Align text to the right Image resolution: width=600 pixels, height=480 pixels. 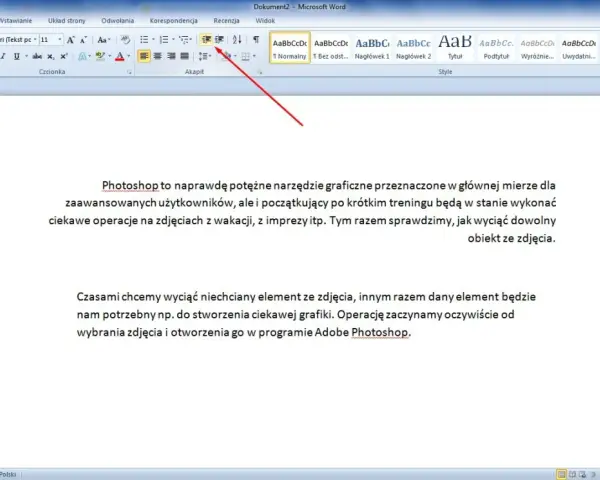click(x=171, y=56)
